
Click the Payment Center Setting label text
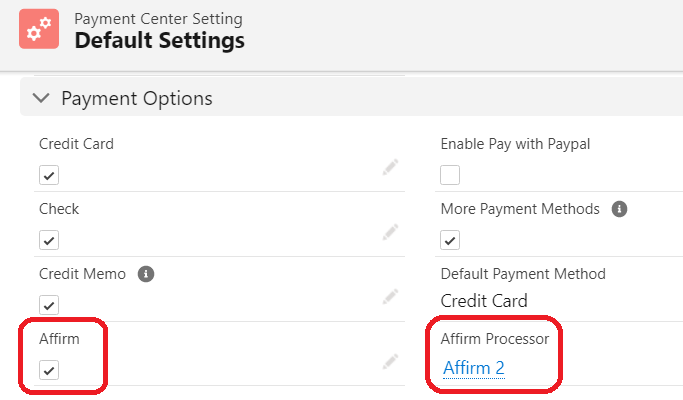[158, 18]
